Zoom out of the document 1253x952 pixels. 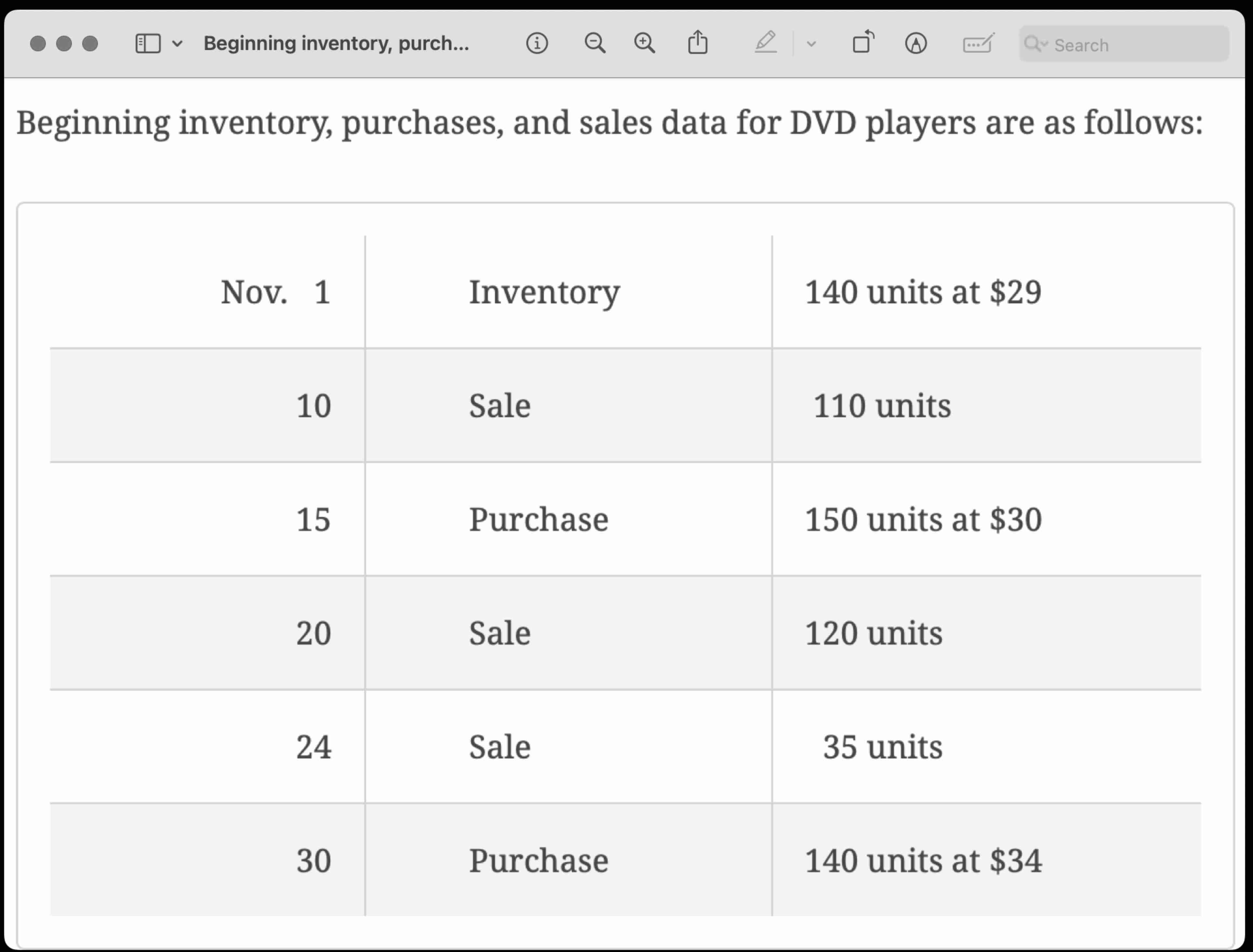click(594, 43)
